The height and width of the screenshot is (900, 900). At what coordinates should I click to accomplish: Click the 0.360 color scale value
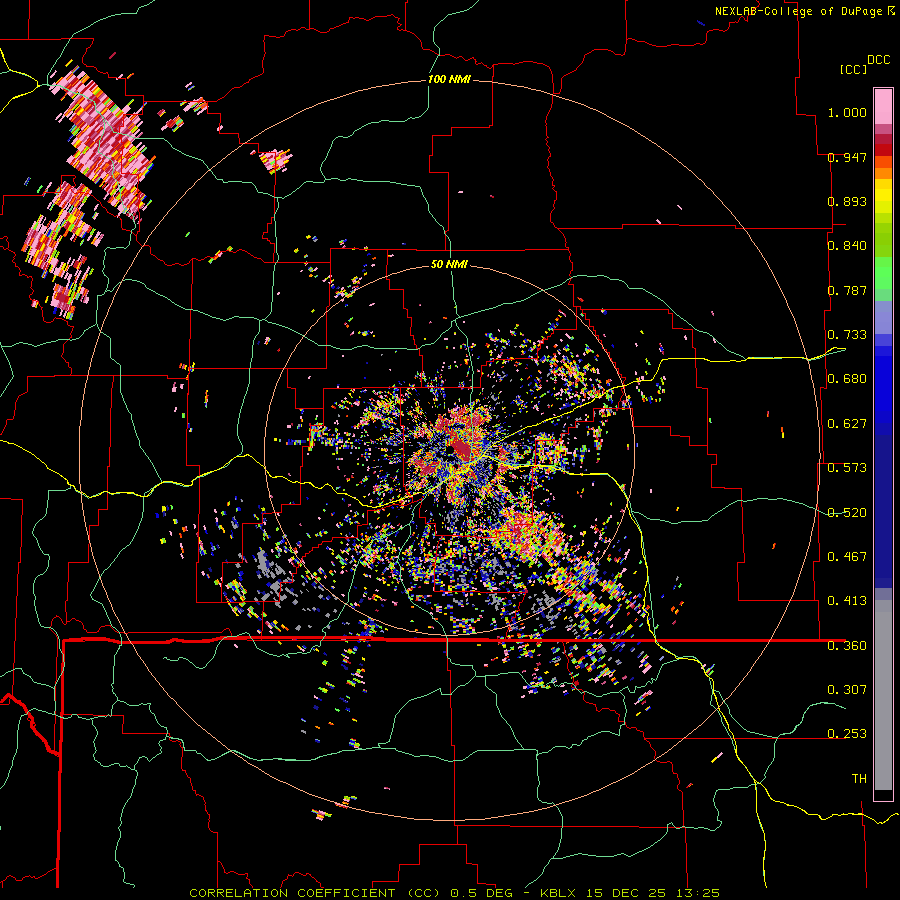click(847, 646)
